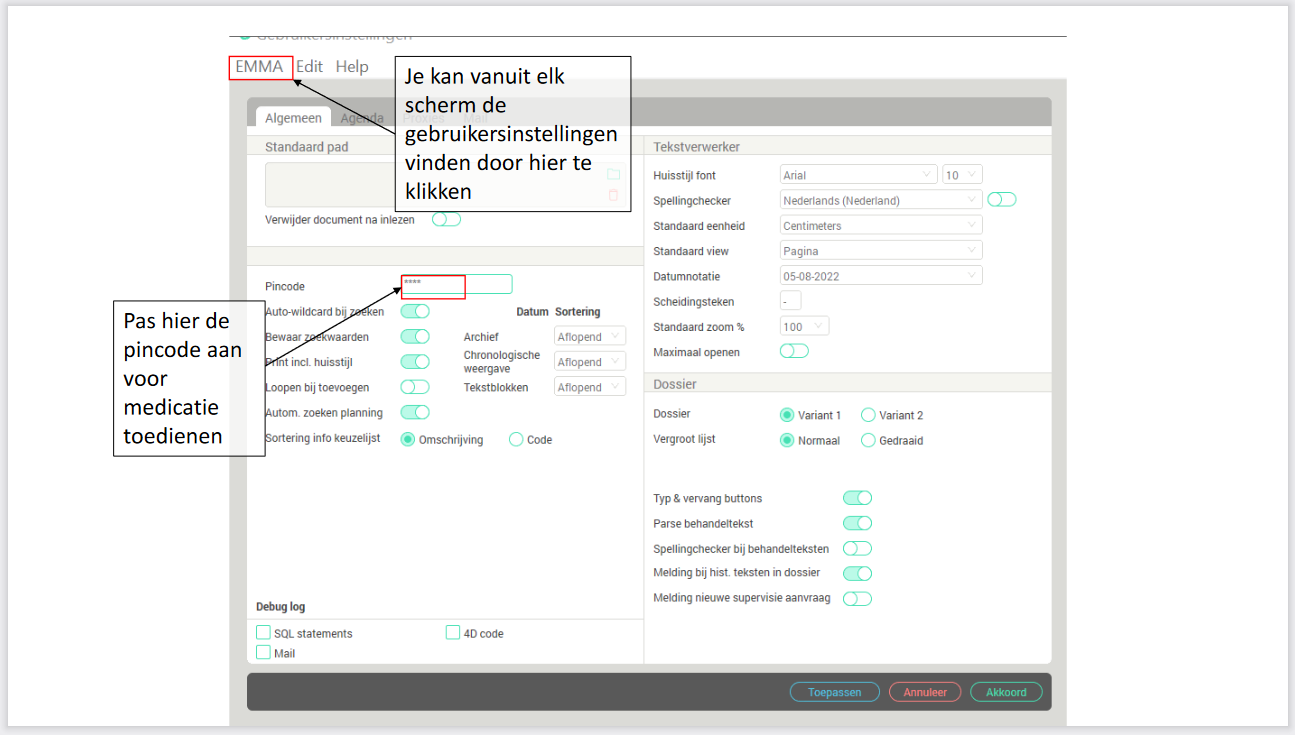This screenshot has height=735, width=1295.
Task: Select Gedraaid for Vergroot lijst
Action: 867,440
